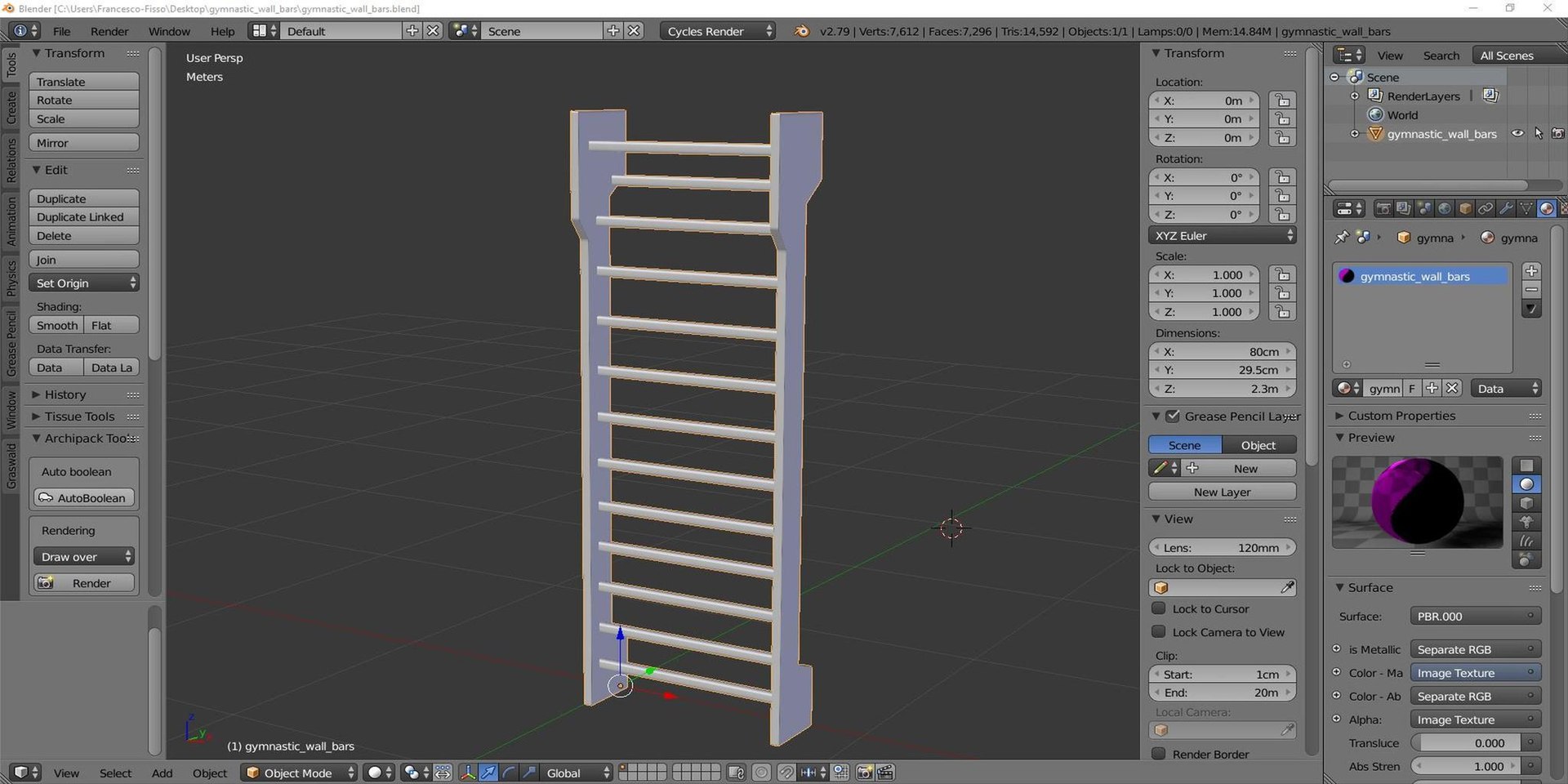Toggle renderability camera for gymnastic_wall_bars

click(1558, 134)
